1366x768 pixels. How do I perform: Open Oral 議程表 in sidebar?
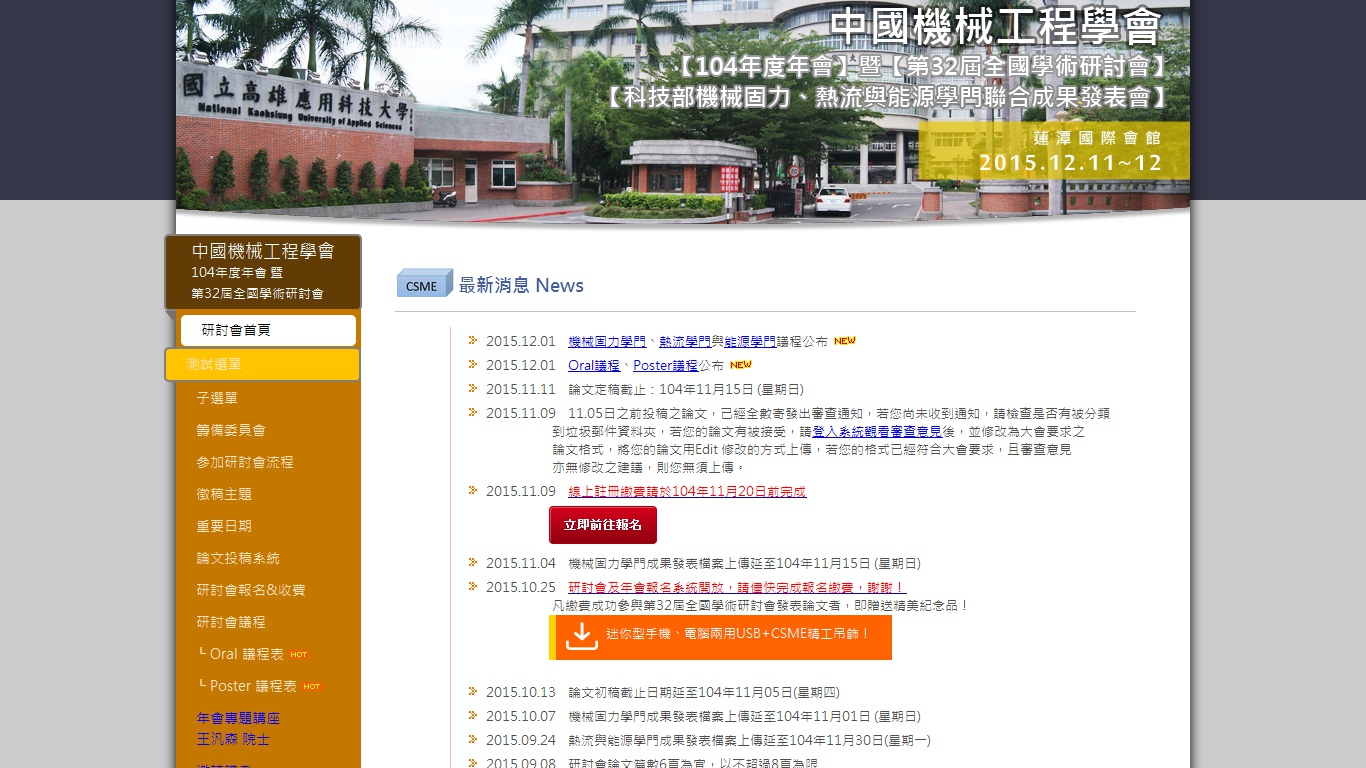click(x=241, y=654)
